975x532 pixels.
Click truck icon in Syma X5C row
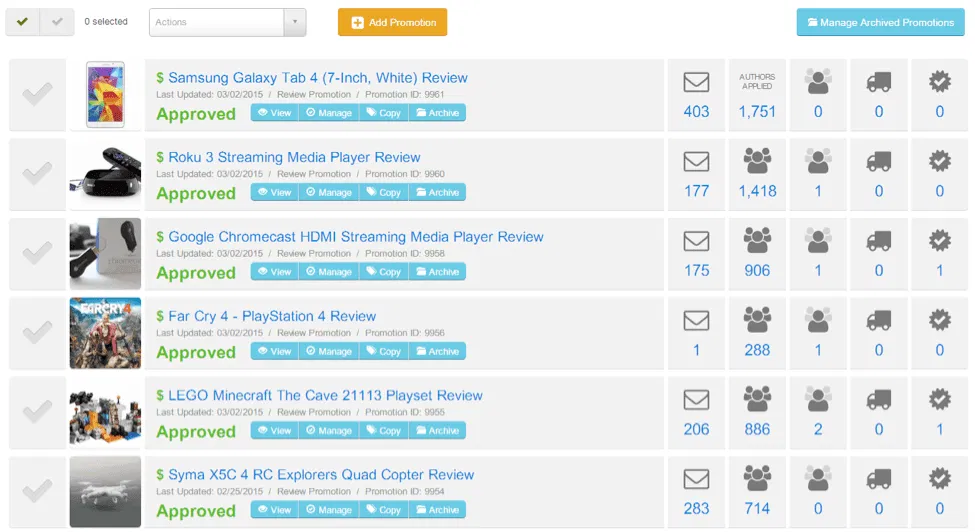coord(879,479)
